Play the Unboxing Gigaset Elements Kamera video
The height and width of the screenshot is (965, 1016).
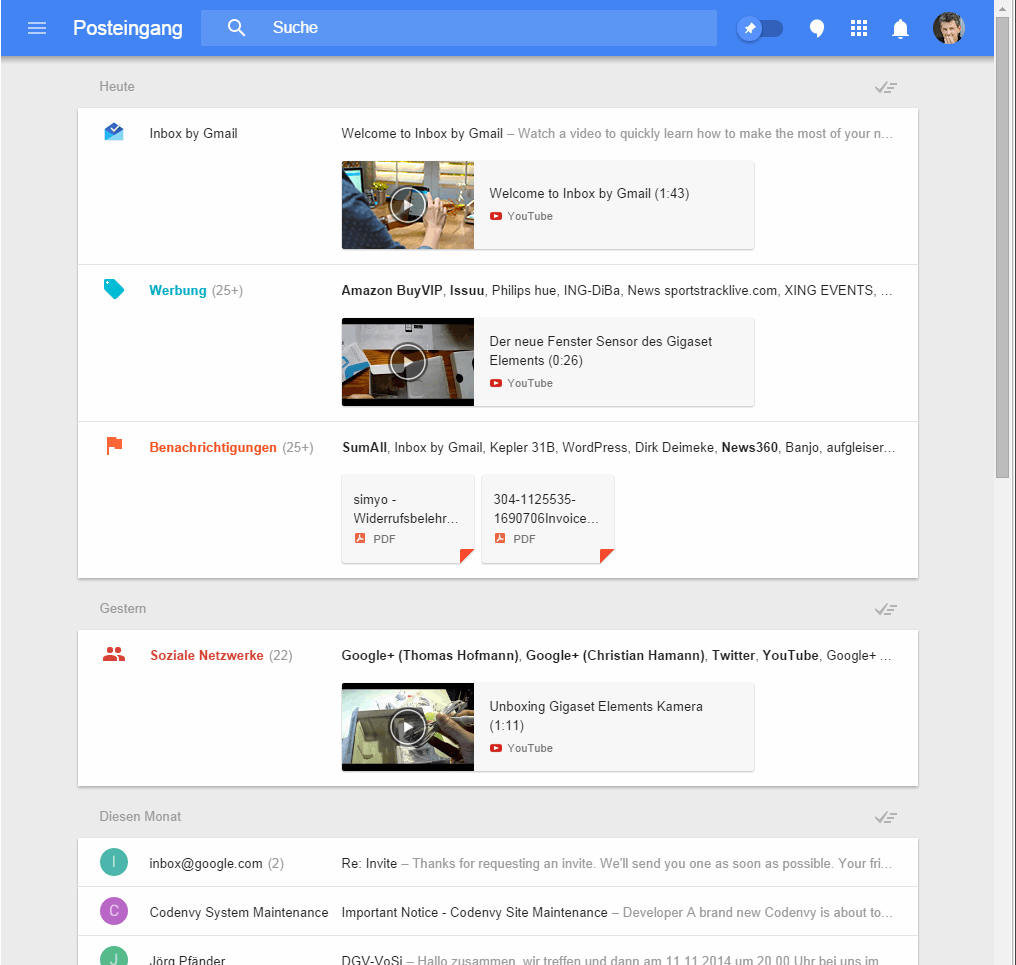pyautogui.click(x=407, y=727)
